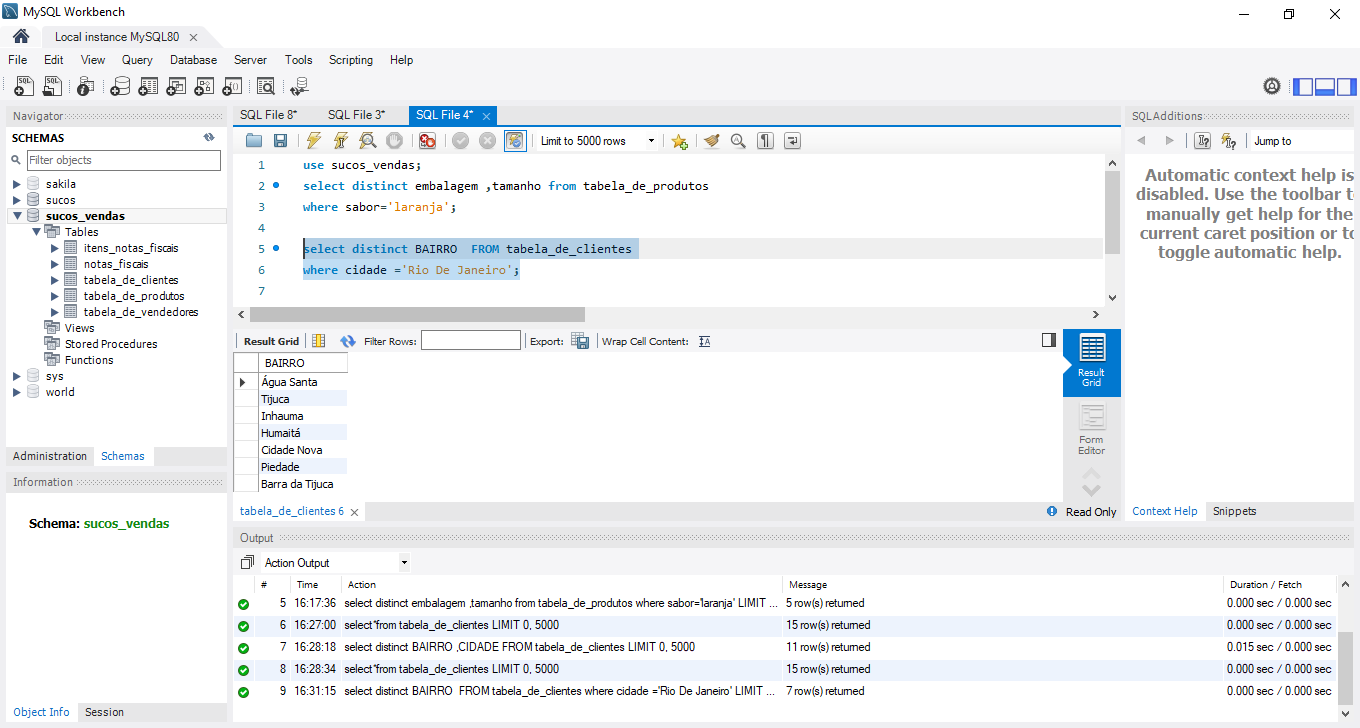Click the Filter Rows input field

click(x=471, y=341)
